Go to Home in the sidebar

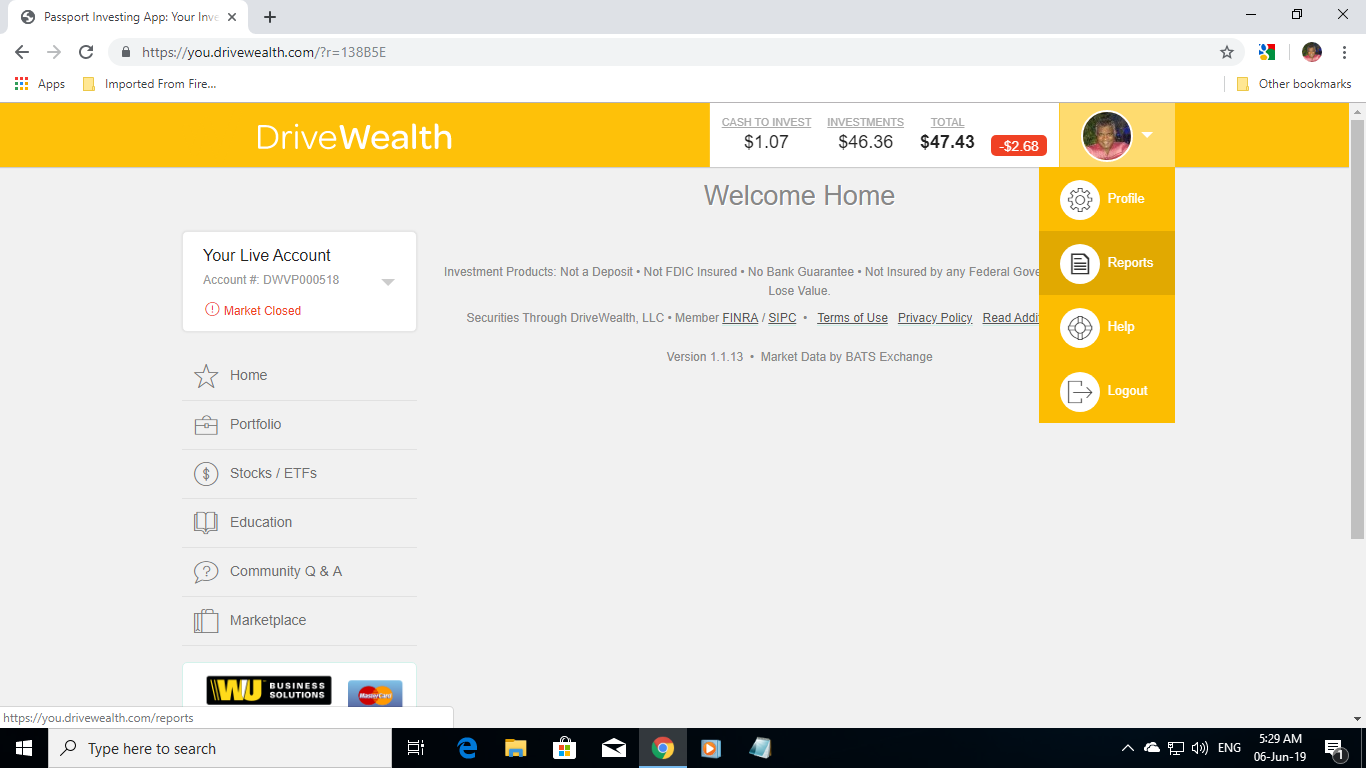coord(299,376)
